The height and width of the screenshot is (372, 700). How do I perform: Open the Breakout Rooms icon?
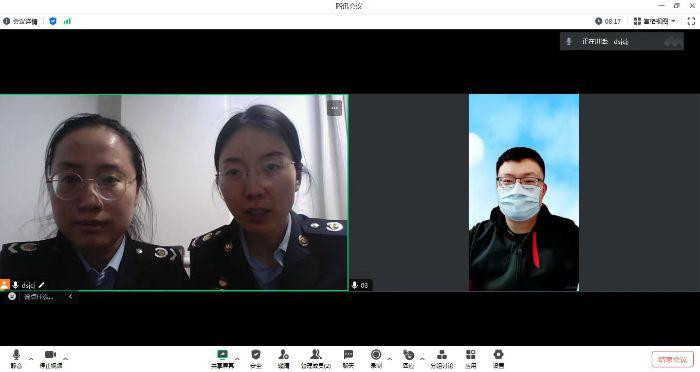[442, 359]
